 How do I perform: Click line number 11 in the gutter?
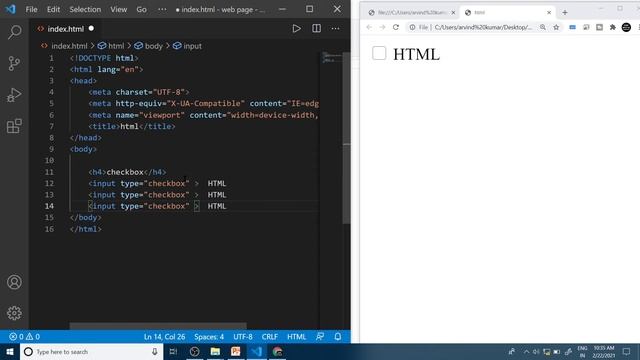[x=49, y=172]
